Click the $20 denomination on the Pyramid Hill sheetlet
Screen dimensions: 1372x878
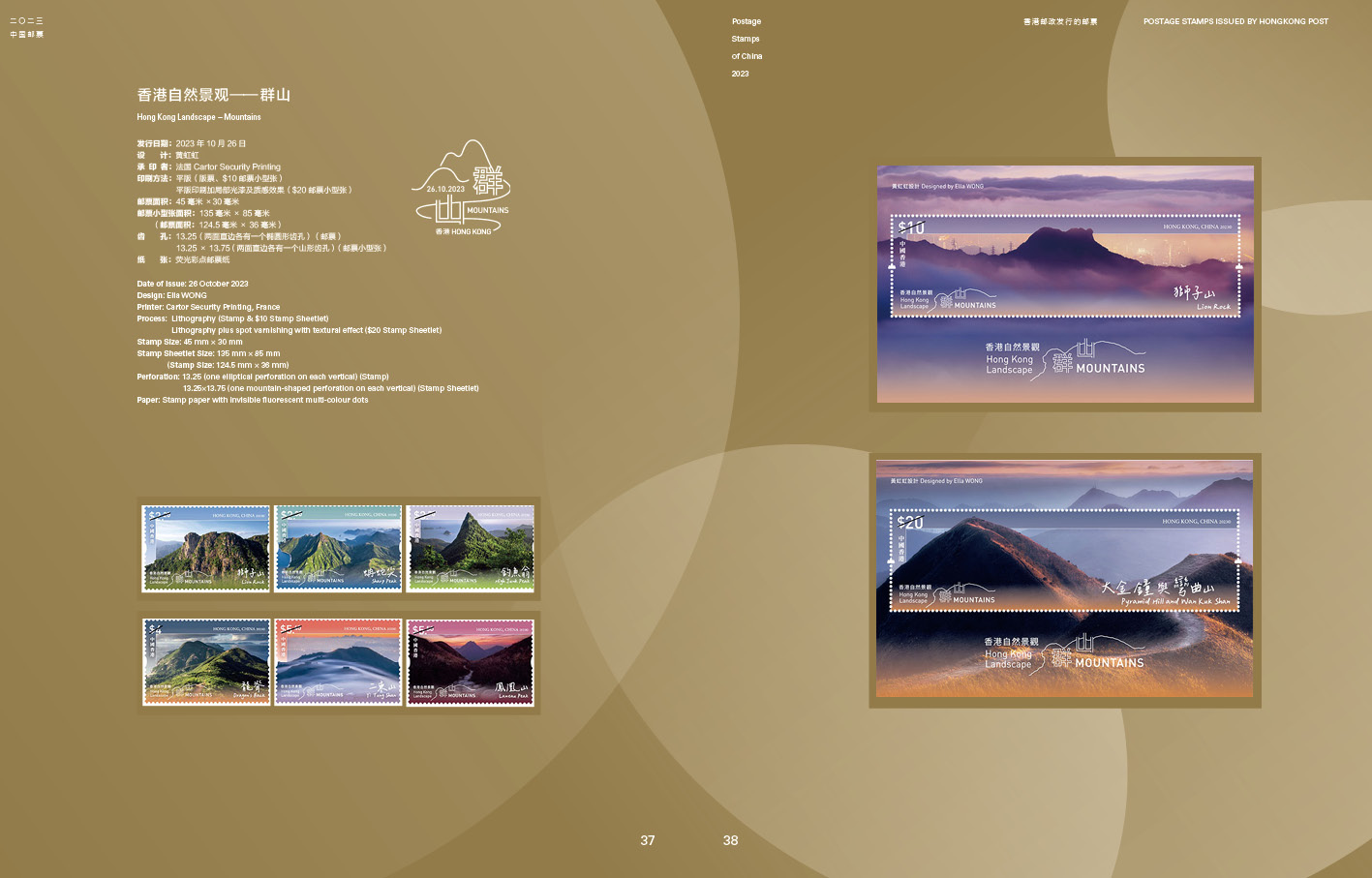click(x=910, y=523)
